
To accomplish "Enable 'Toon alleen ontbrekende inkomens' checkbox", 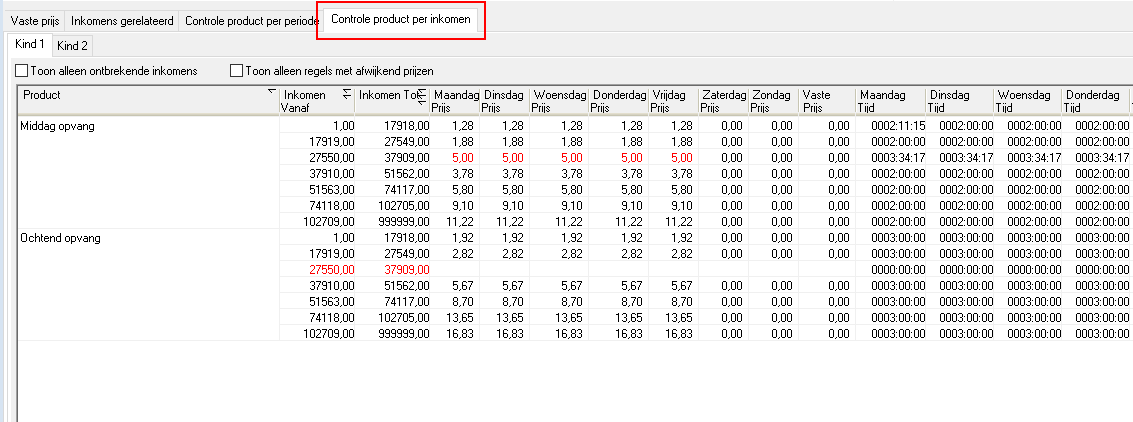I will pyautogui.click(x=22, y=71).
